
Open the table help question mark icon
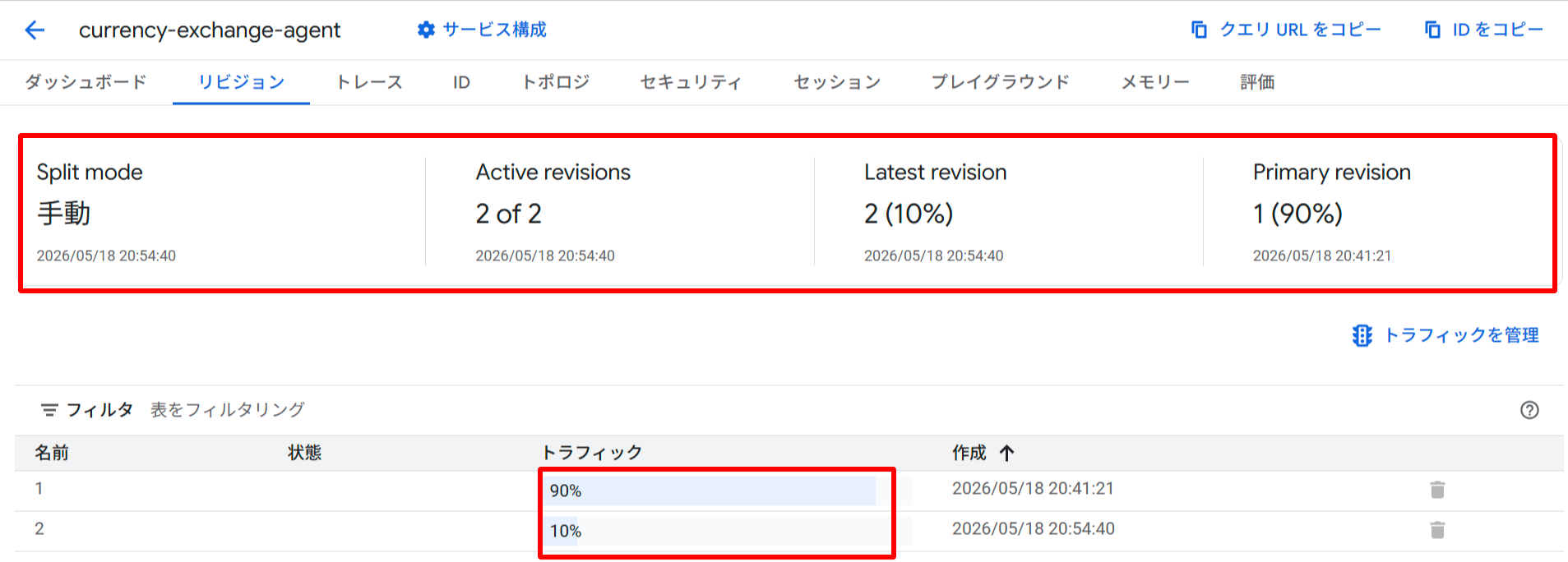click(x=1529, y=410)
